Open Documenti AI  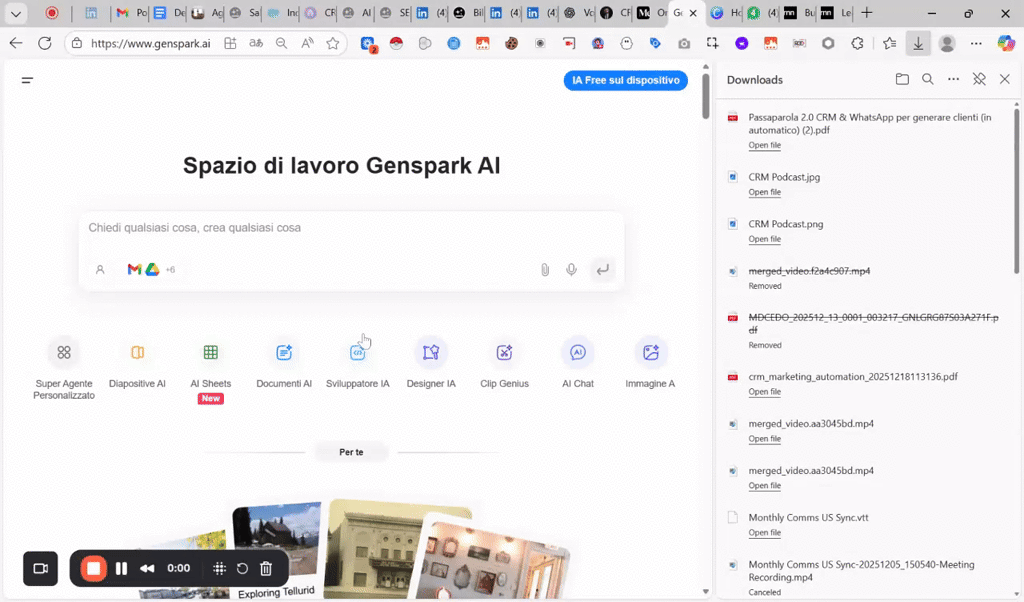point(284,364)
